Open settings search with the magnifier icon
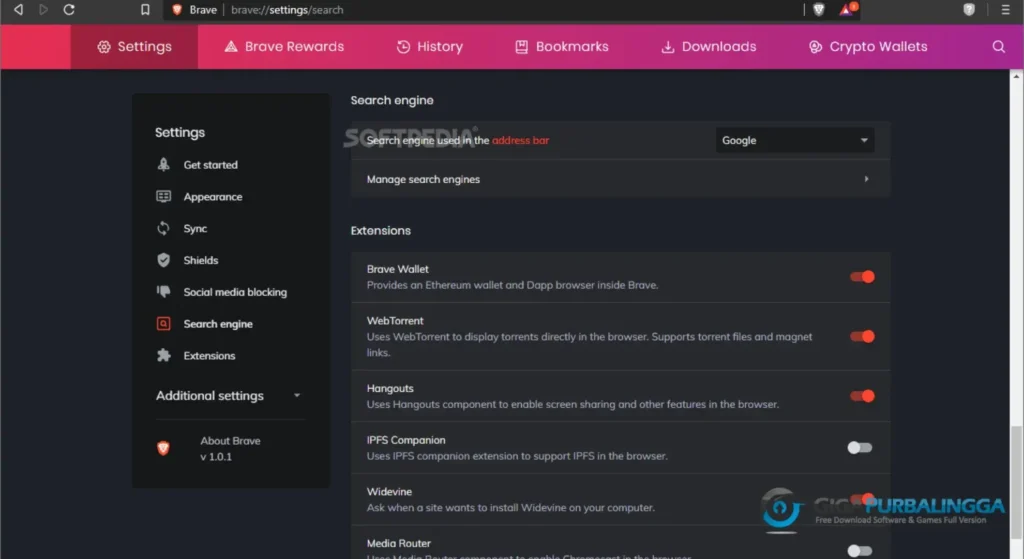This screenshot has width=1024, height=559. point(999,47)
